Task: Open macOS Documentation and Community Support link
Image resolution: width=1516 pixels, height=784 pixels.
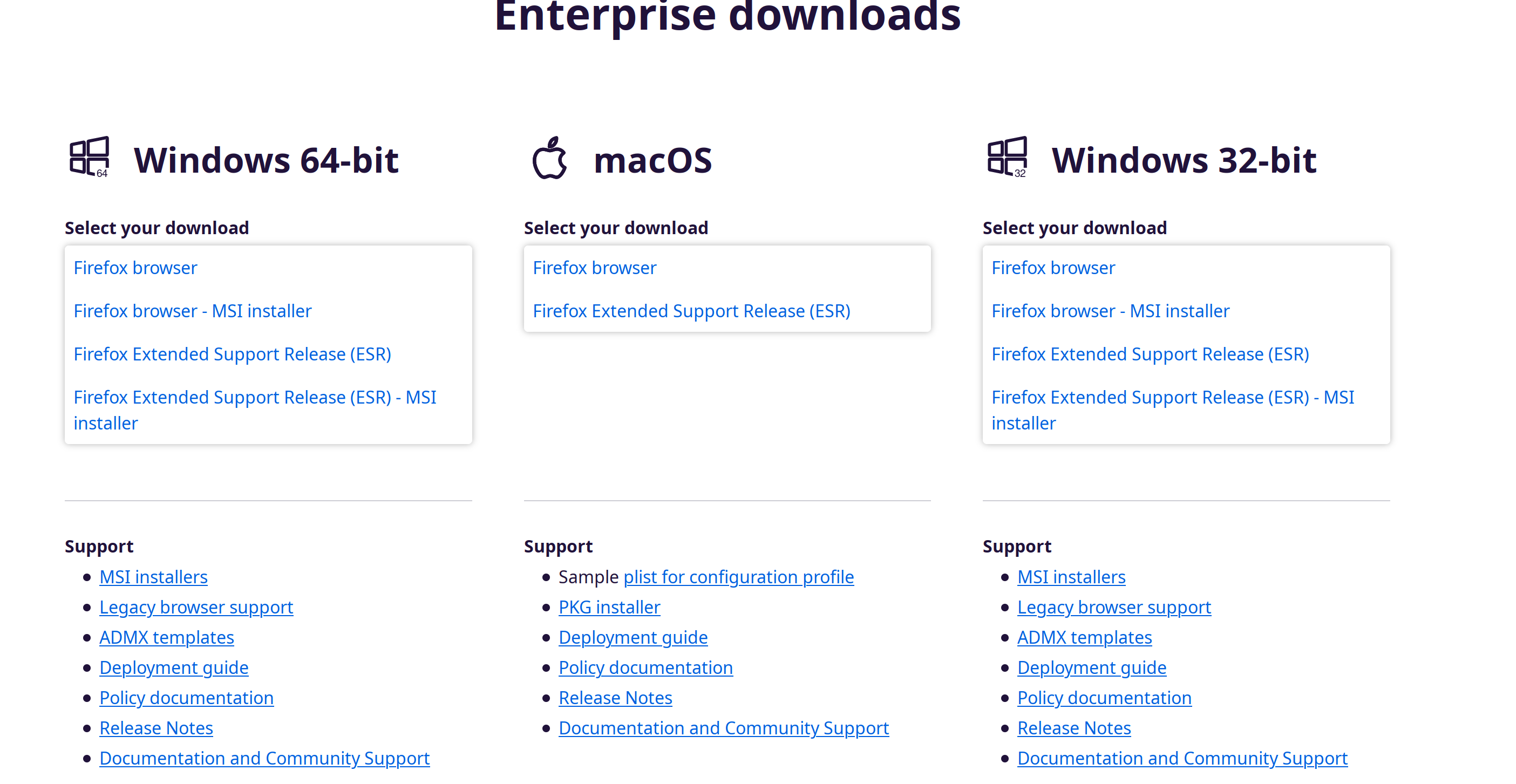Action: pyautogui.click(x=723, y=728)
